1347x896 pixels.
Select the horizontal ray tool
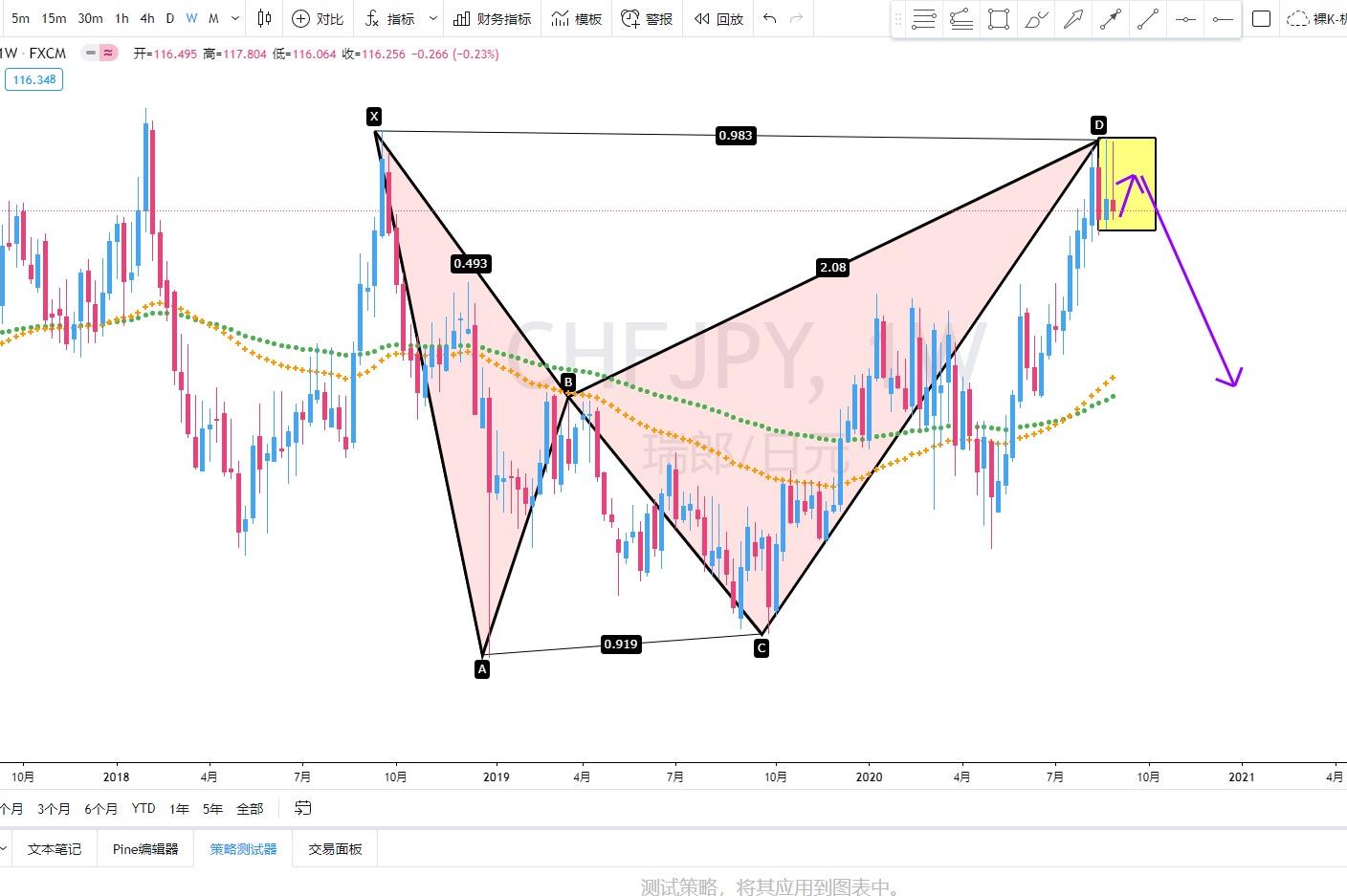(x=1223, y=19)
